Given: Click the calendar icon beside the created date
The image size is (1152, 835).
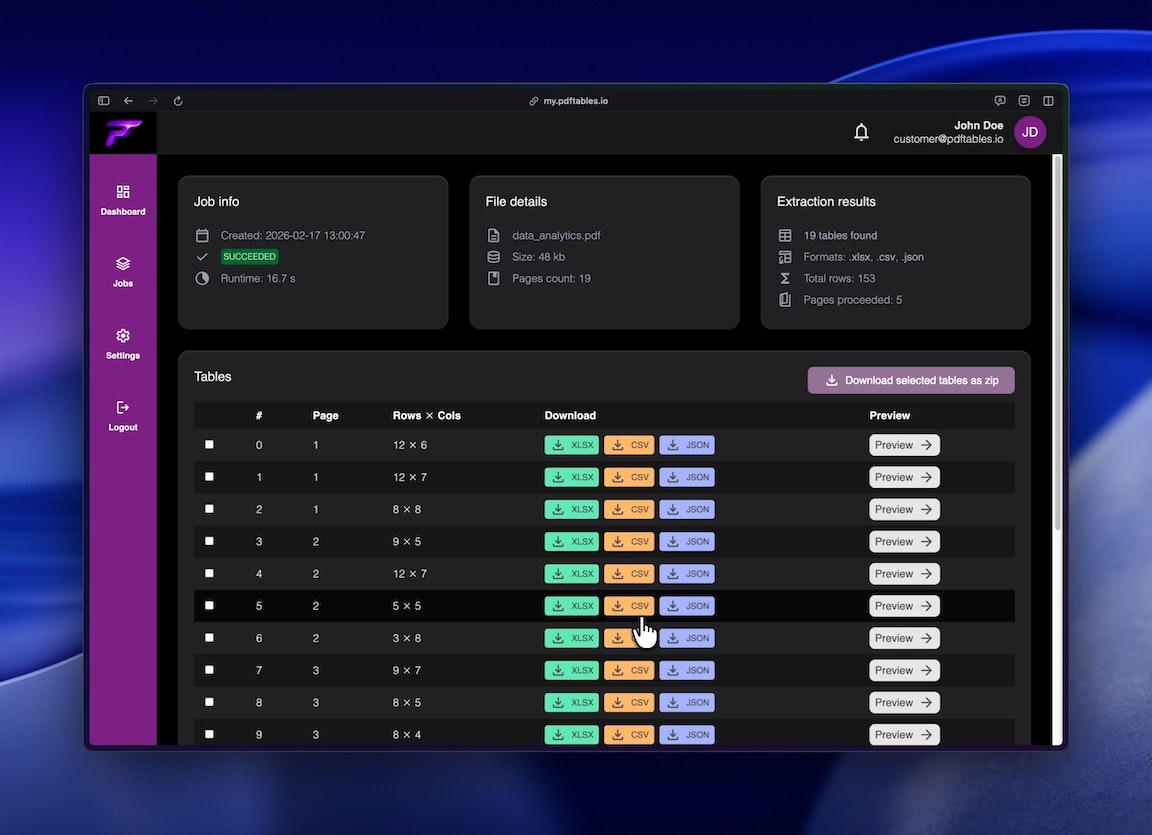Looking at the screenshot, I should [x=202, y=235].
